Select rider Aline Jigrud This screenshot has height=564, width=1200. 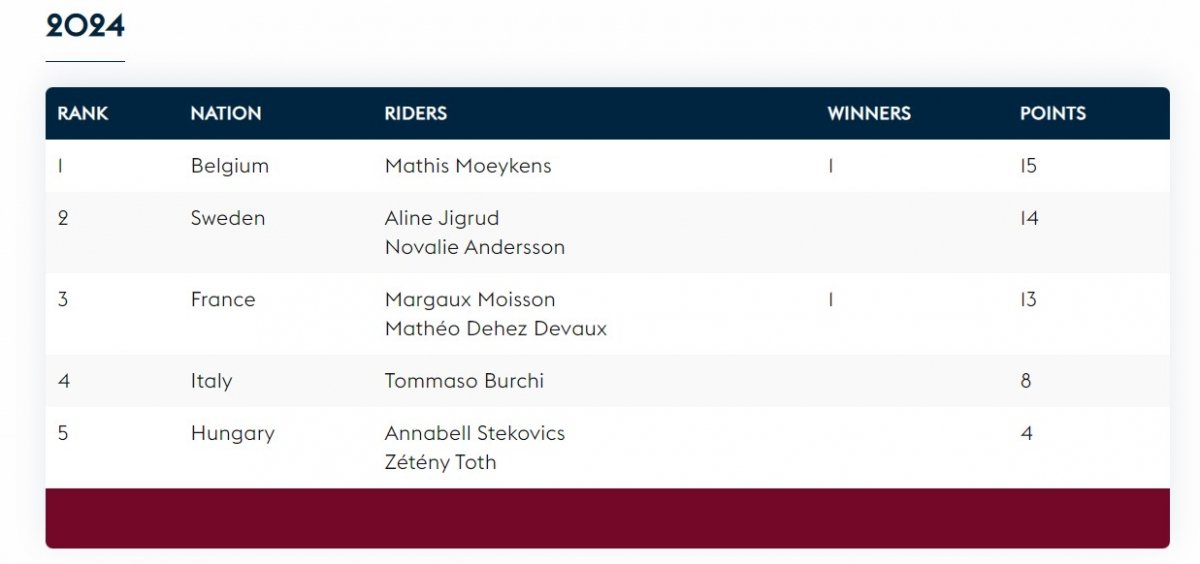coord(442,218)
